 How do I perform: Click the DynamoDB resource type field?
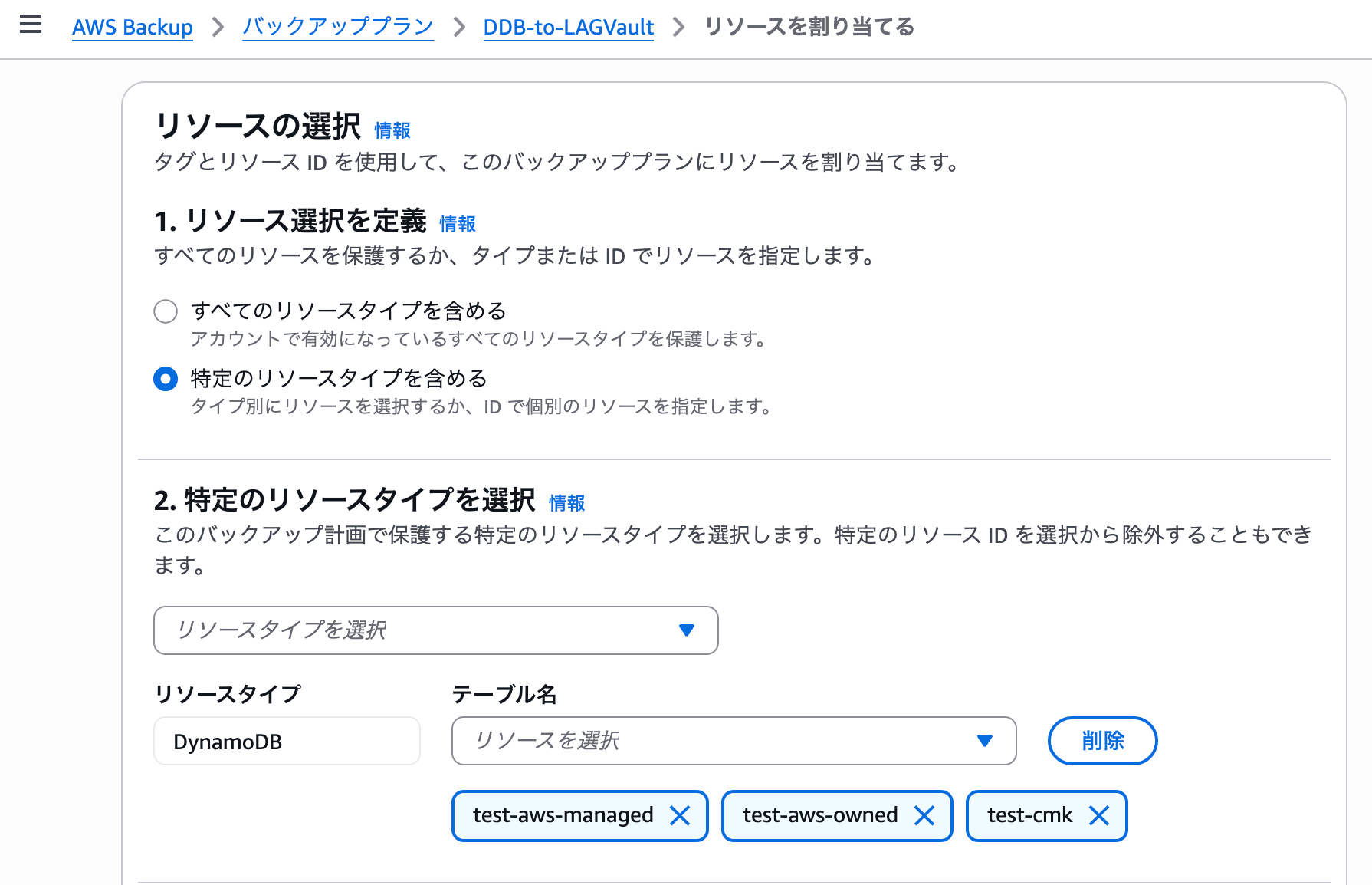(x=287, y=742)
